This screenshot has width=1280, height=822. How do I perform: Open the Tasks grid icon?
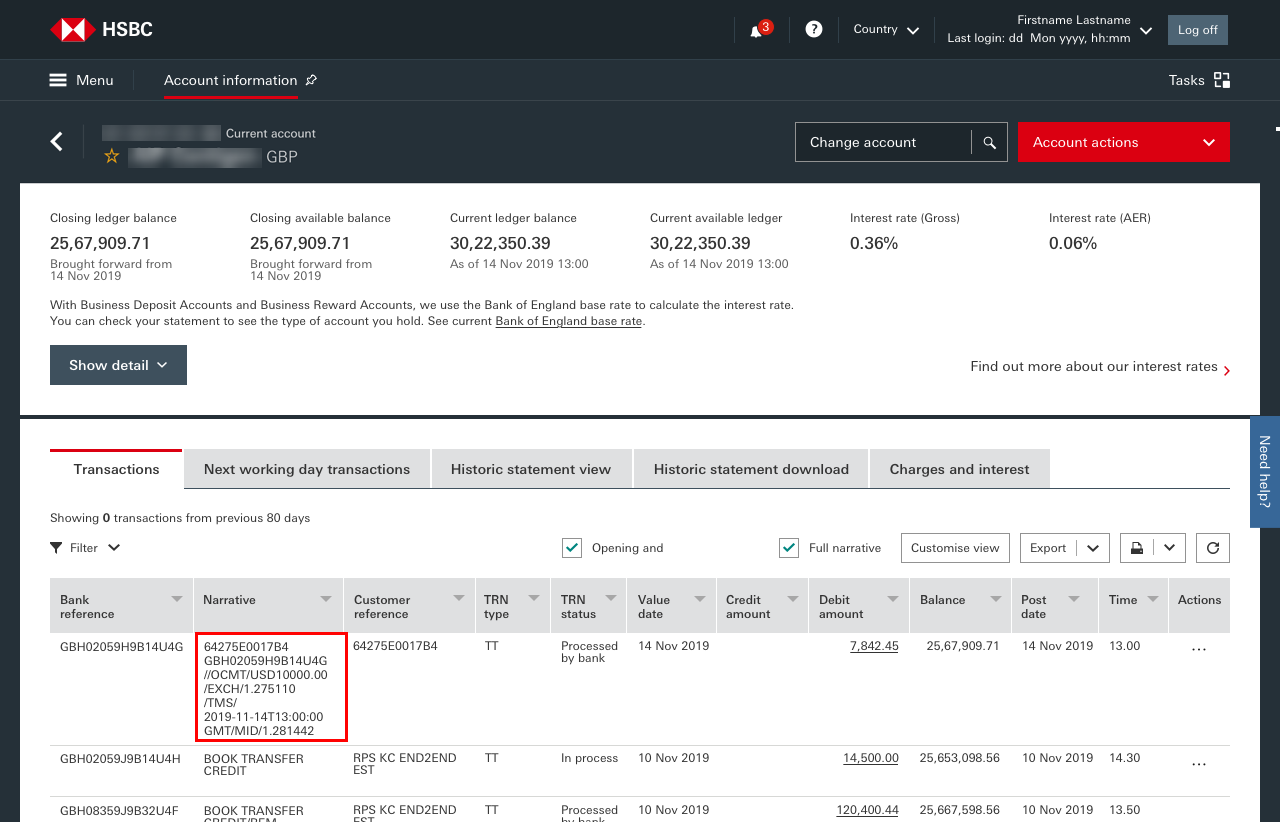click(x=1221, y=80)
